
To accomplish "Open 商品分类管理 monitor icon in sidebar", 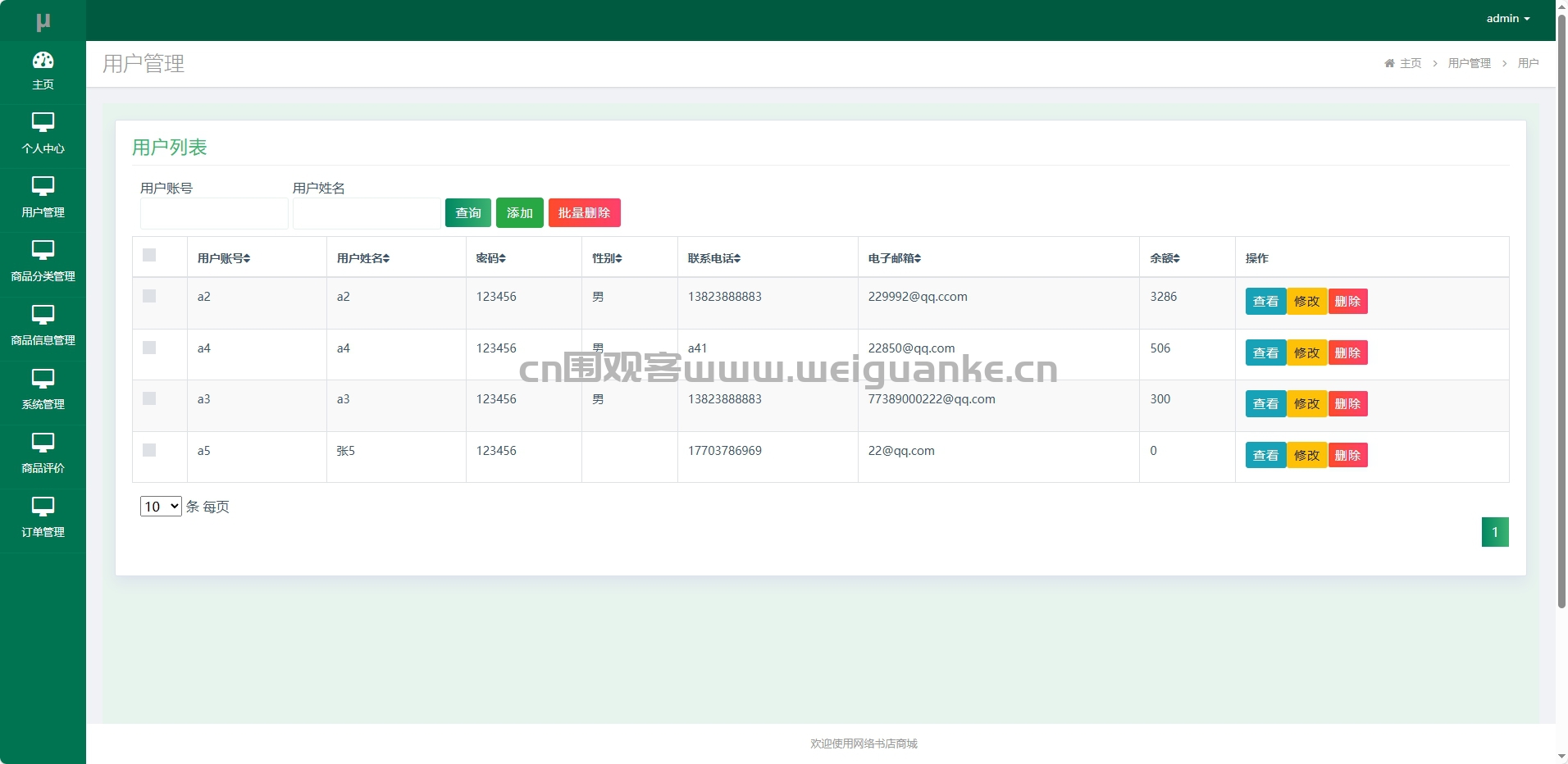I will [43, 250].
